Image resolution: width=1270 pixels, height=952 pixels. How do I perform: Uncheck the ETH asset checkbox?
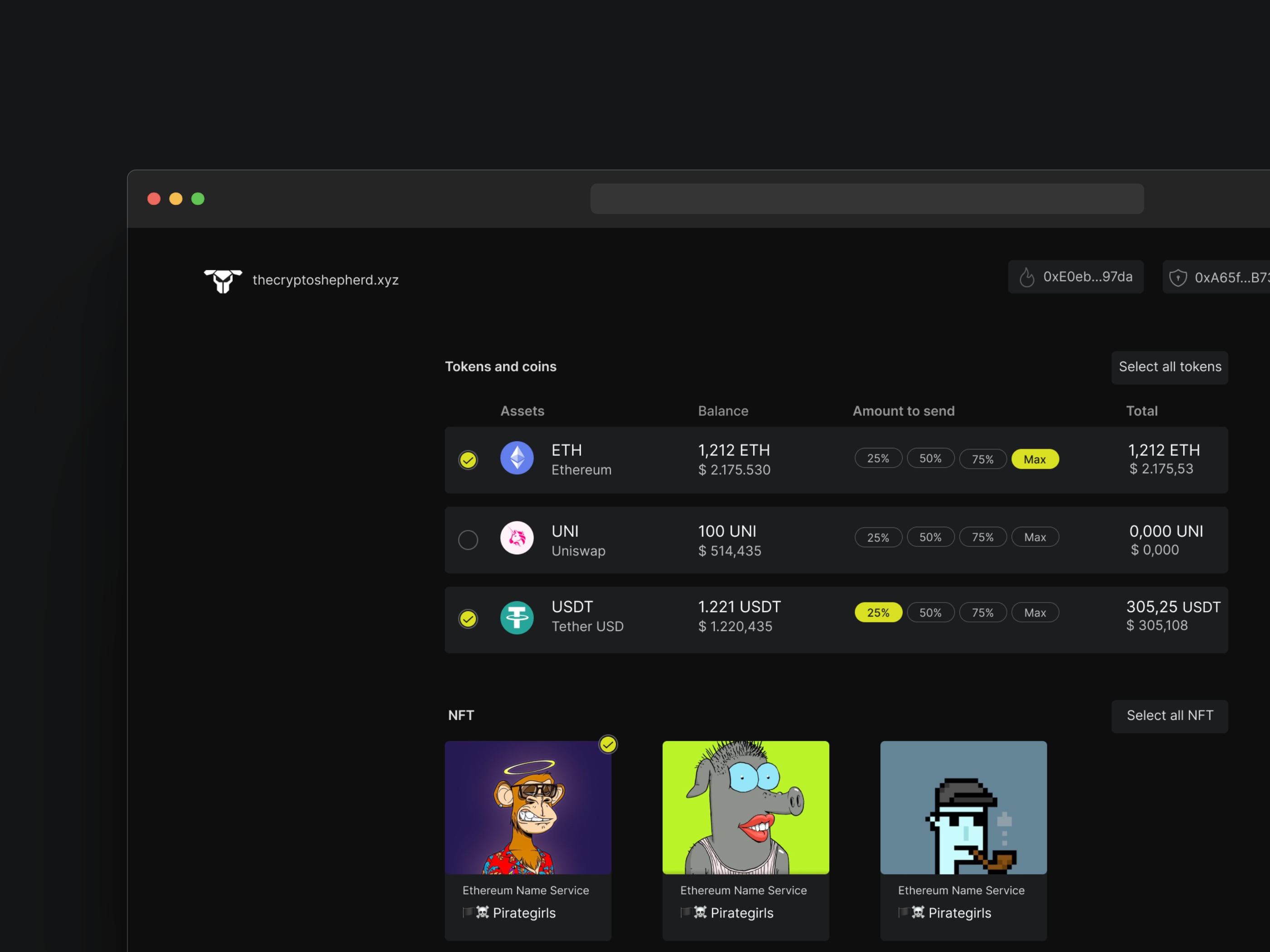(468, 460)
